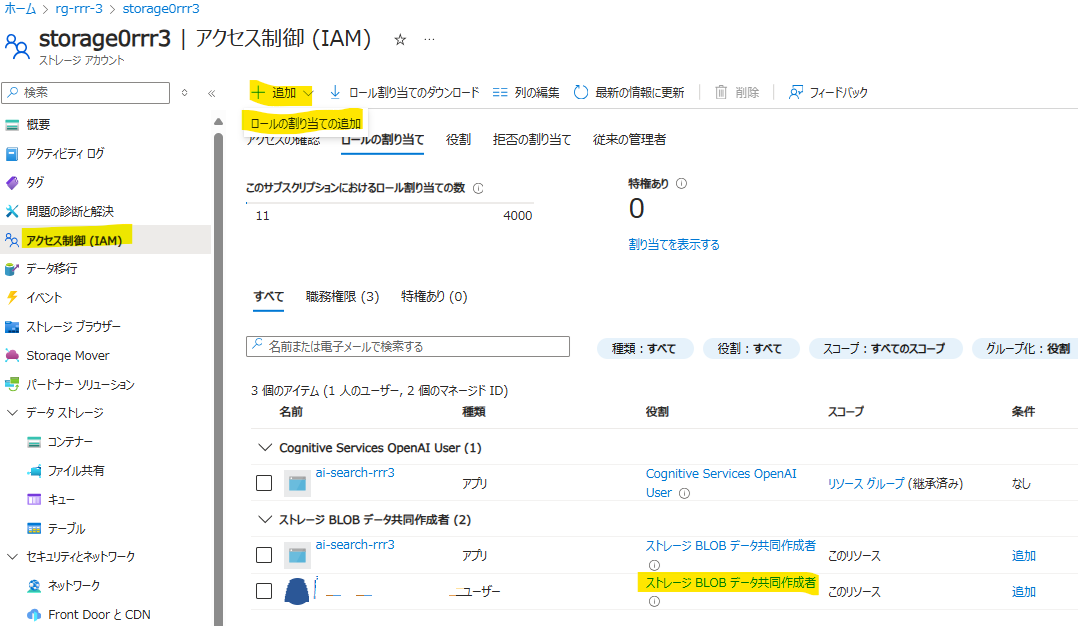Switch to 役割 tab
The height and width of the screenshot is (626, 1078).
coord(458,139)
